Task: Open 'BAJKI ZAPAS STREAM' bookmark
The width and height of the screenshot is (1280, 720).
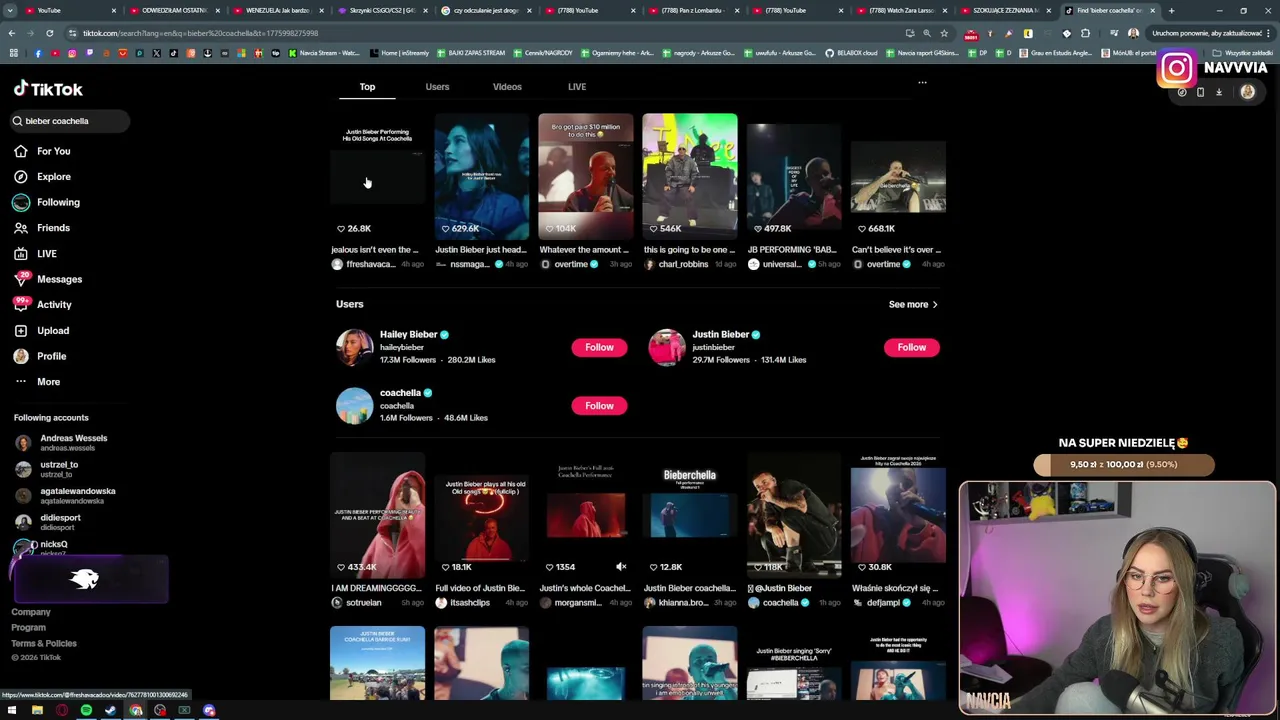Action: 469,53
